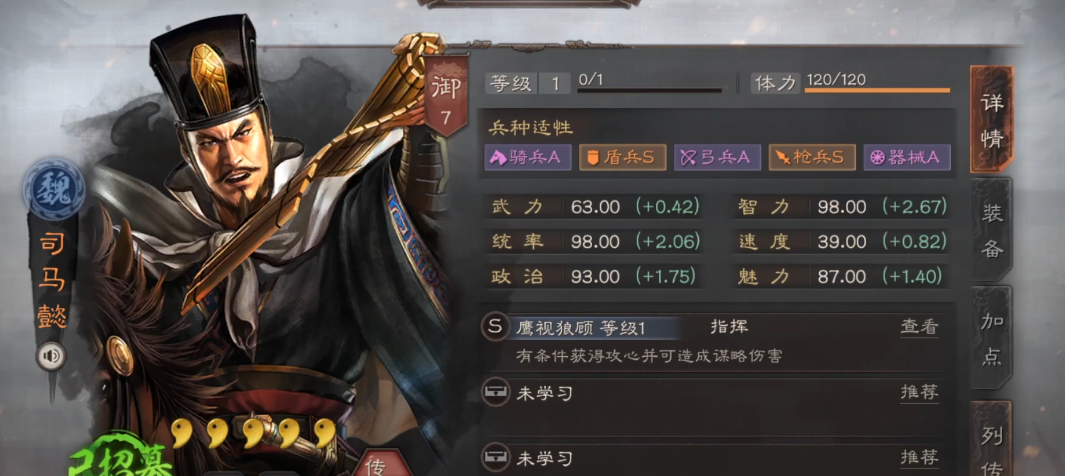Click 推荐 on the first unlearned slot
The height and width of the screenshot is (476, 1065).
click(x=920, y=392)
